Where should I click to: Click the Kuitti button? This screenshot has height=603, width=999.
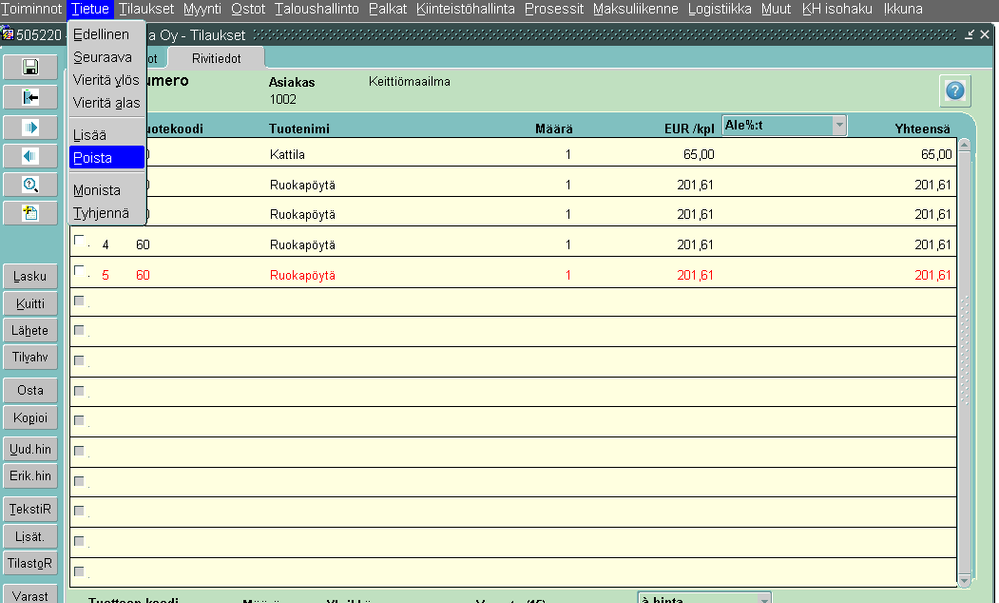30,304
